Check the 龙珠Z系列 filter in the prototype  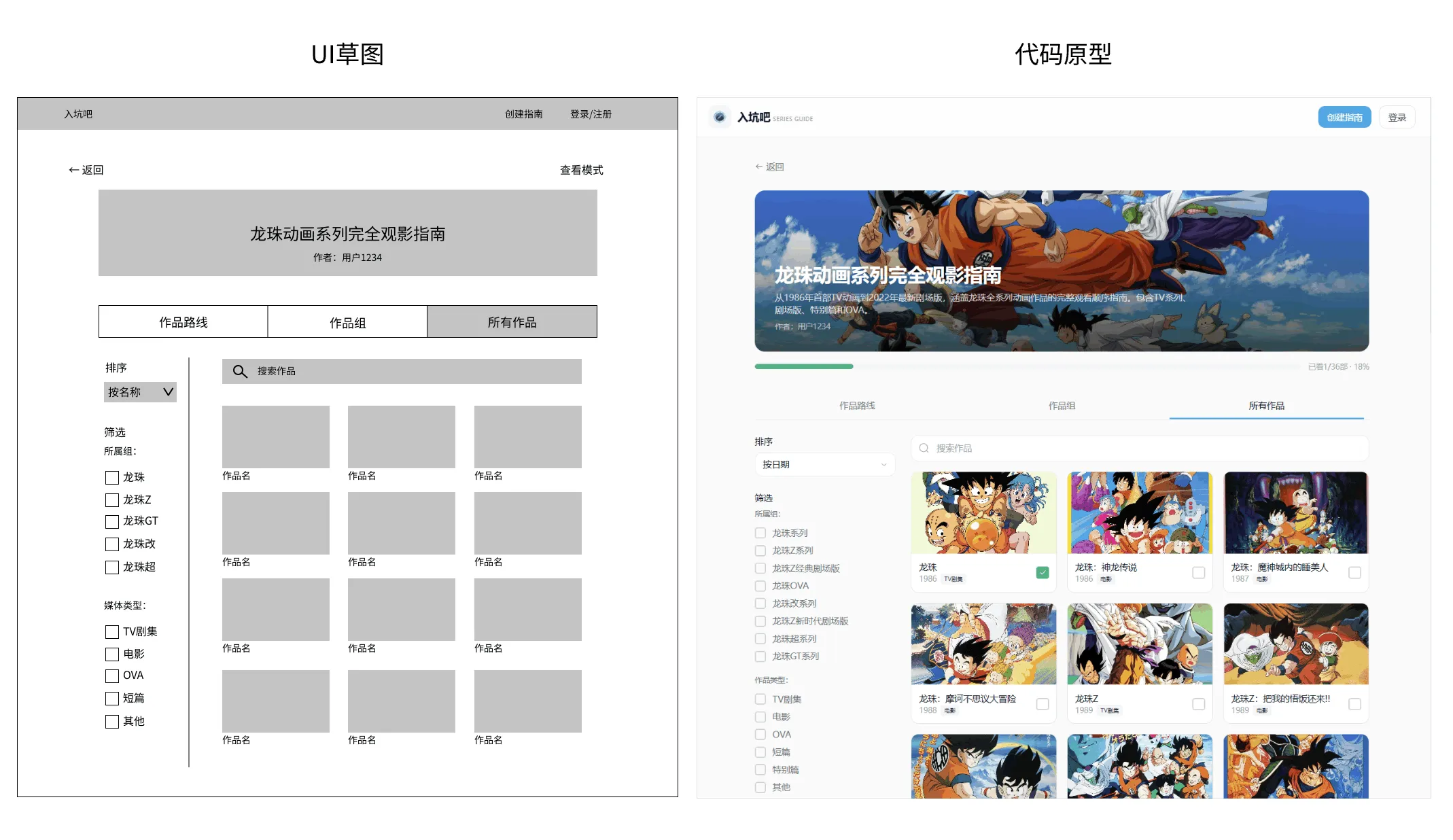[x=760, y=550]
